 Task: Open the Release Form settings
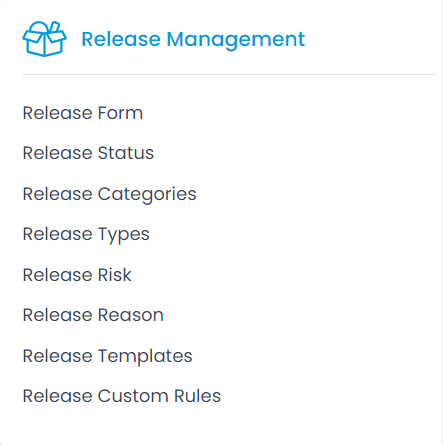pos(83,113)
